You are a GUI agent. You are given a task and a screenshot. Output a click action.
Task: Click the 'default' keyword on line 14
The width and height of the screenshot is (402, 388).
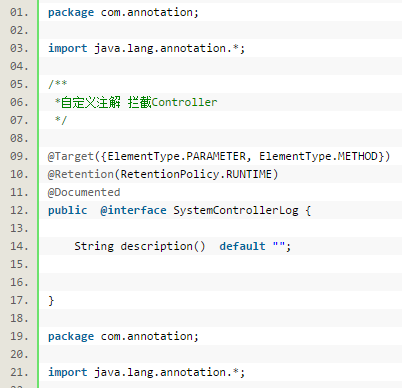point(242,246)
